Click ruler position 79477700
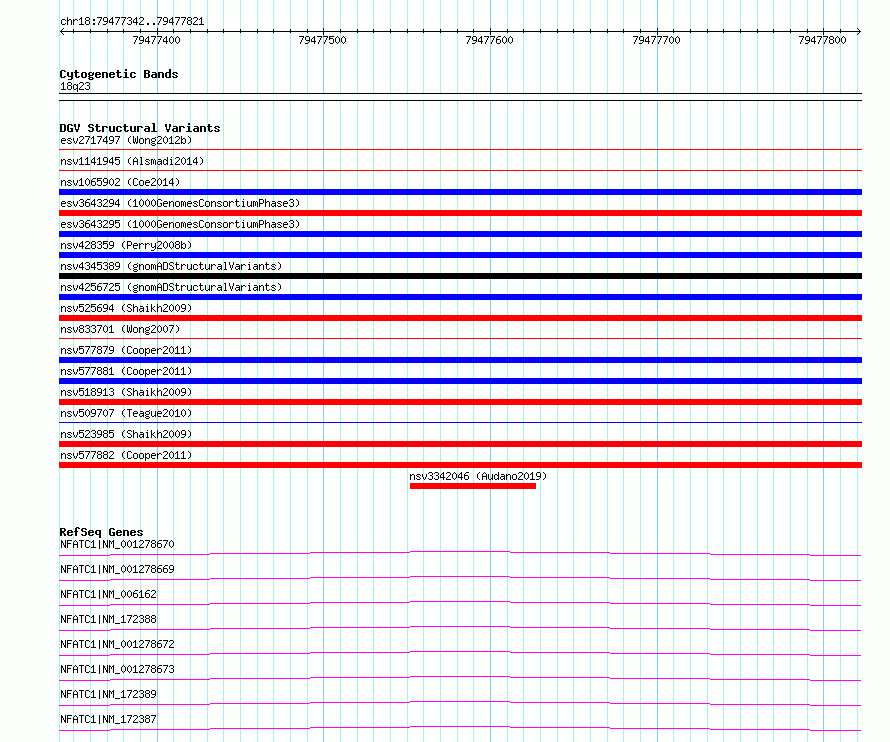Screen dimensions: 890x742 [x=656, y=40]
